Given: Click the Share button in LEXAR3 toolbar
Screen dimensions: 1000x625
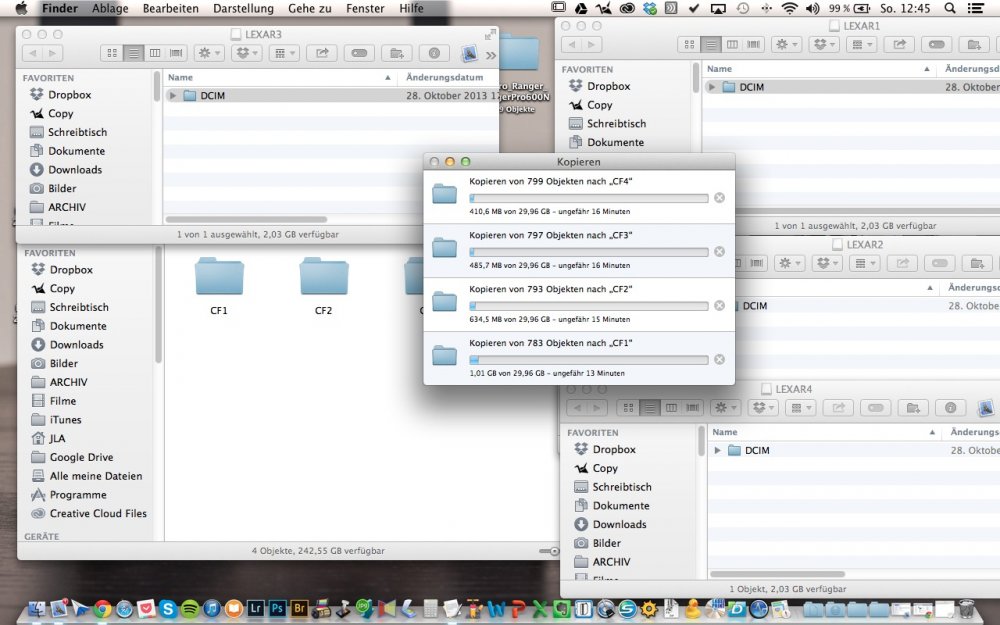Looking at the screenshot, I should 321,53.
